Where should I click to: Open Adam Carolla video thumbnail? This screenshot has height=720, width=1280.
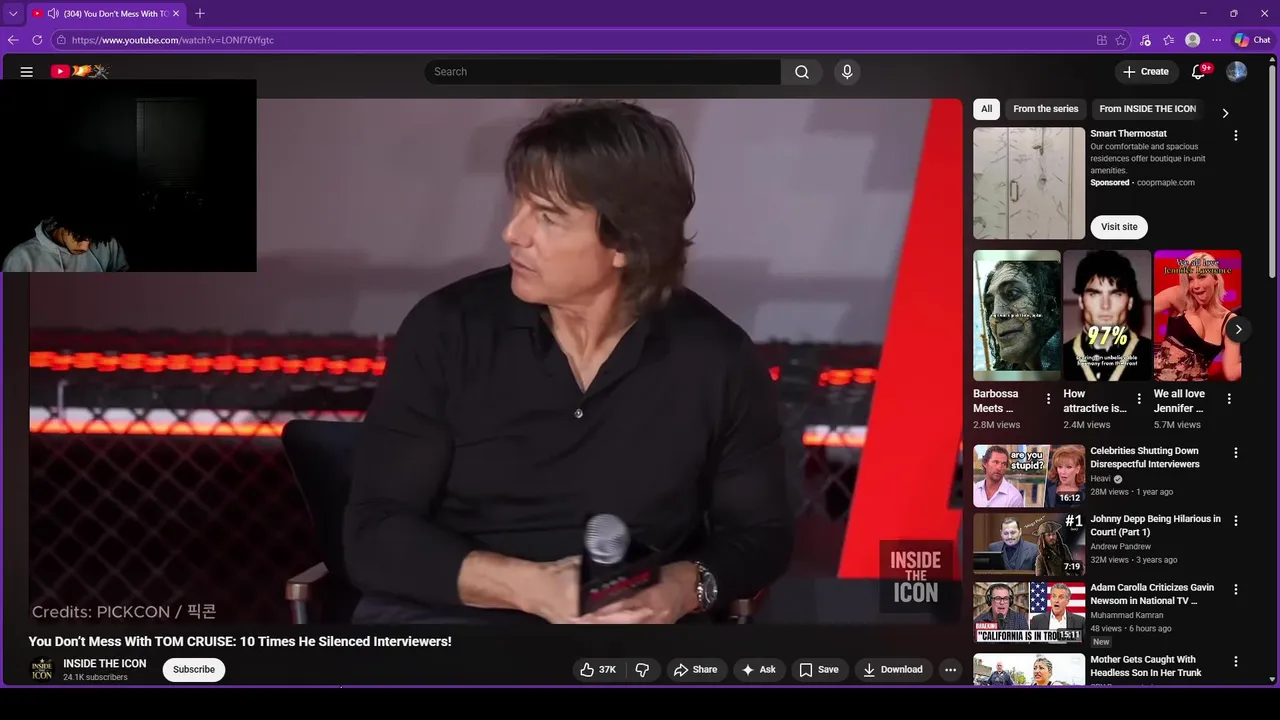pos(1029,613)
